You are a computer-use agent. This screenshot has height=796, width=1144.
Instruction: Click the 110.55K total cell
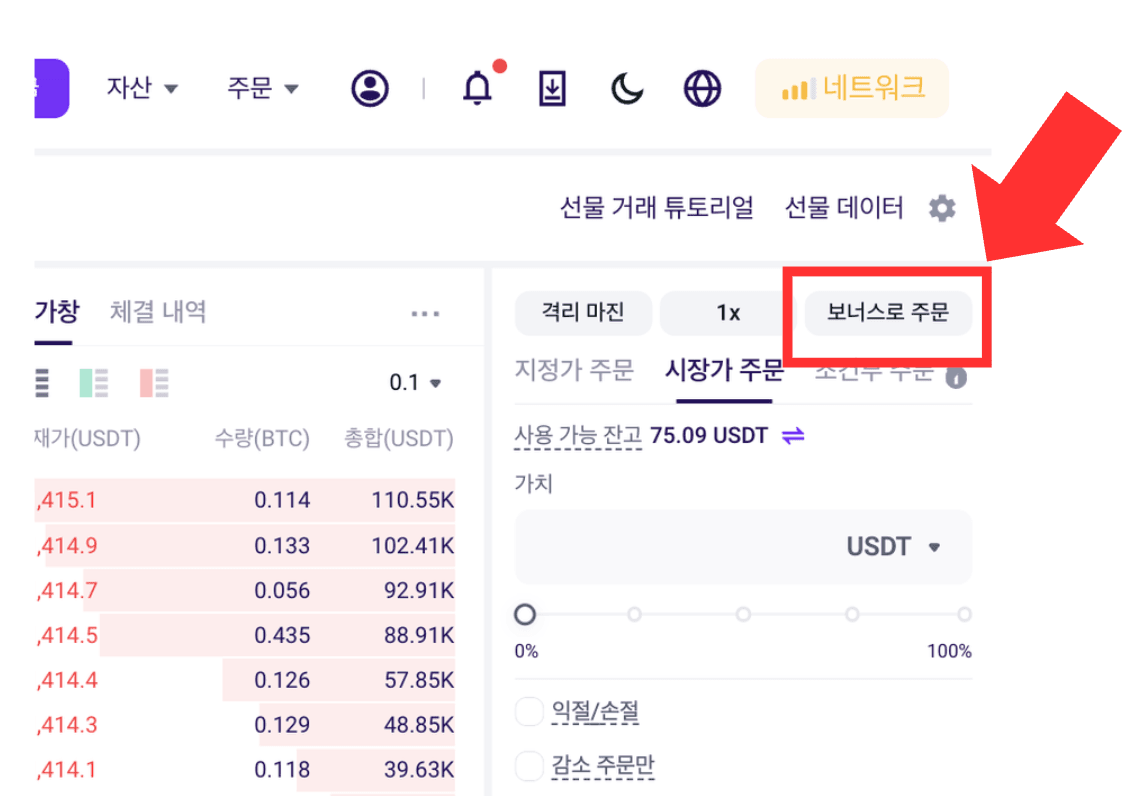click(412, 500)
